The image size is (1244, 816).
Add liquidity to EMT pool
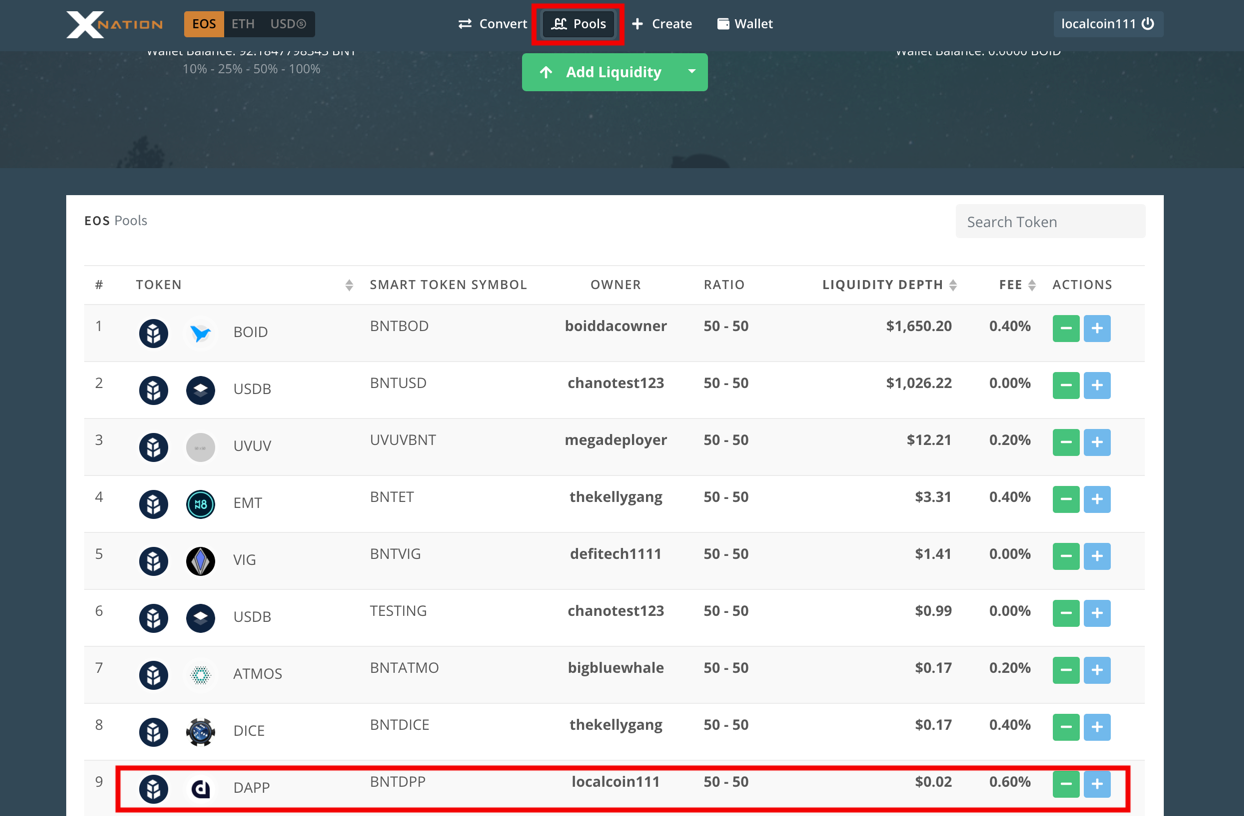click(1097, 499)
